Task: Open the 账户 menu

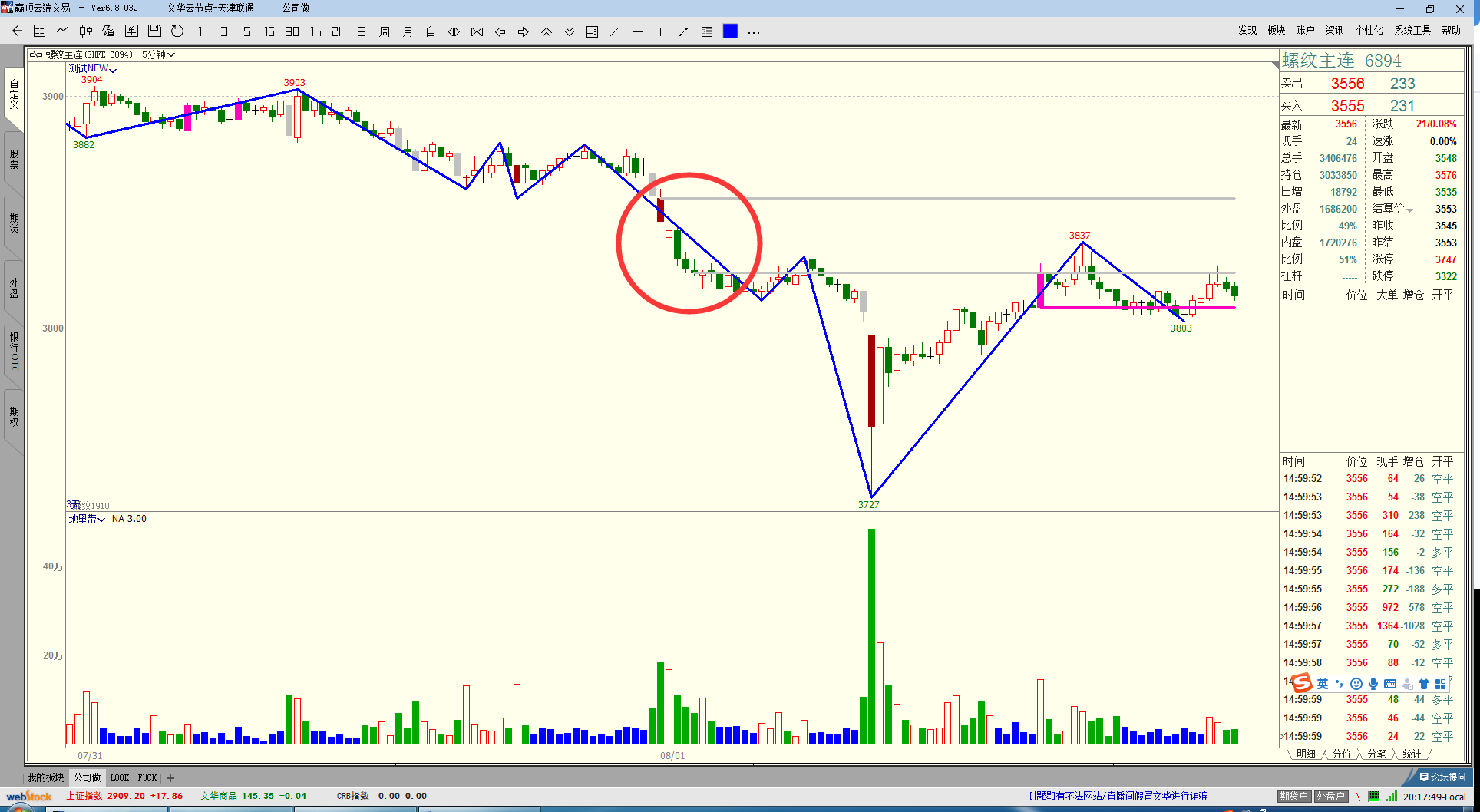Action: click(x=1305, y=30)
